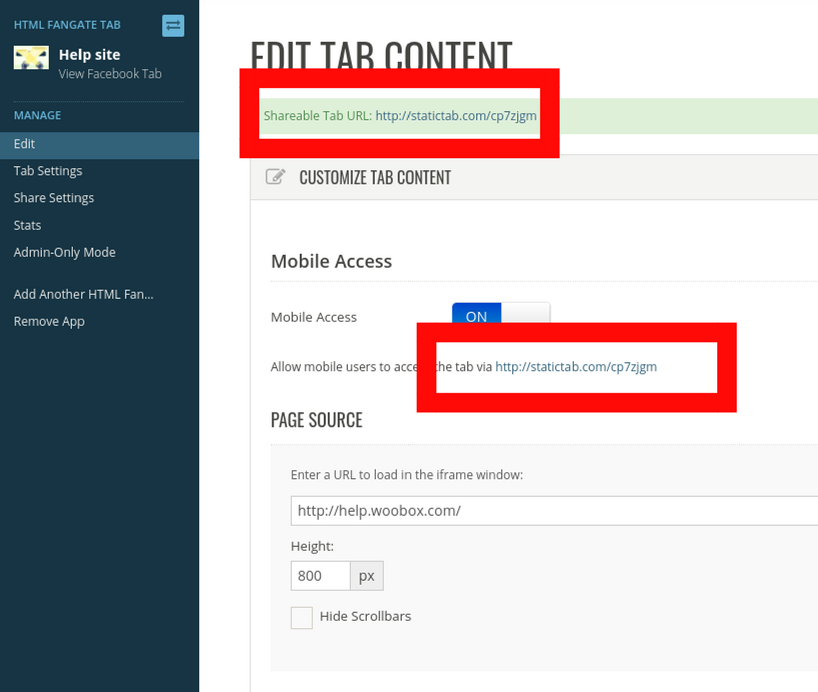Click the switch app icon in sidebar header
The height and width of the screenshot is (692, 818).
pyautogui.click(x=174, y=25)
